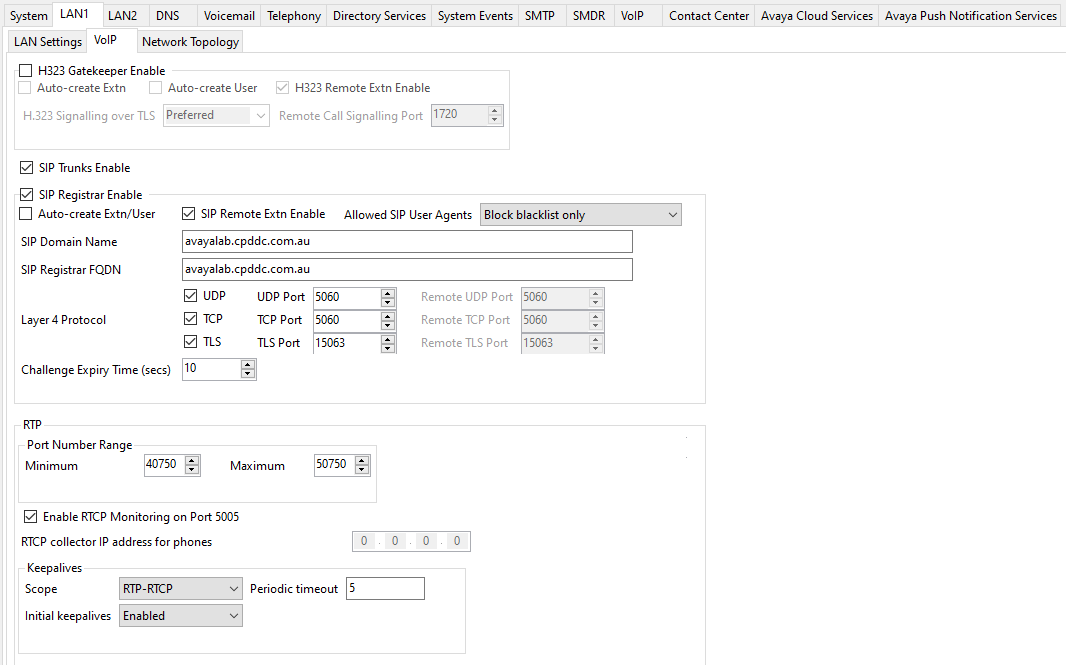
Task: Decrease the RTP Maximum port spinner
Action: [x=362, y=470]
